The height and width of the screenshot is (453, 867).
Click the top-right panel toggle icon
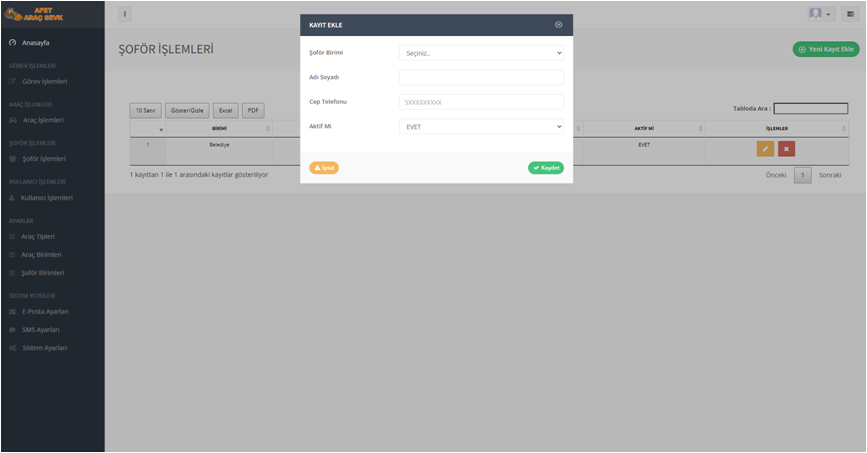[x=850, y=14]
